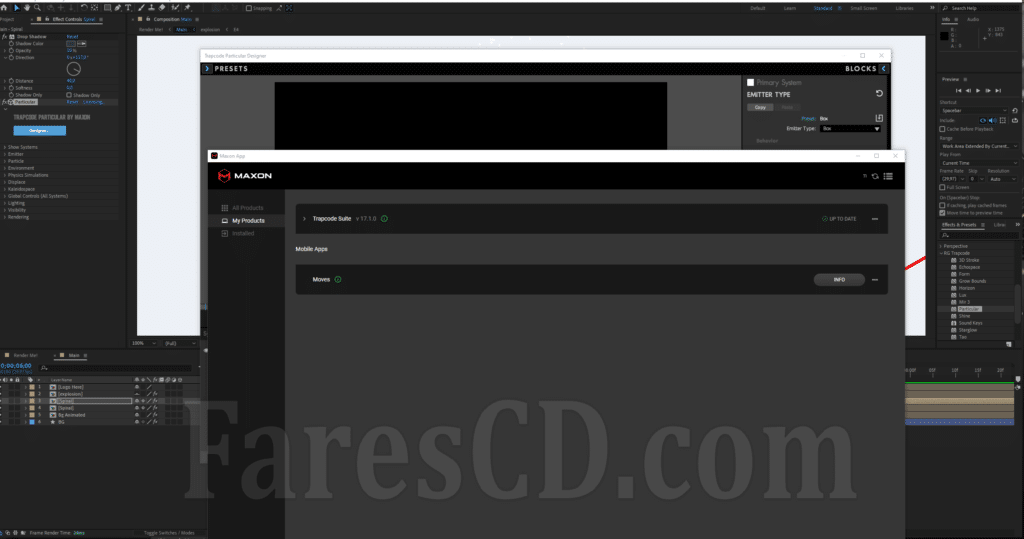Open the more options dash for Trapcode Suite
The image size is (1024, 539).
[x=875, y=219]
